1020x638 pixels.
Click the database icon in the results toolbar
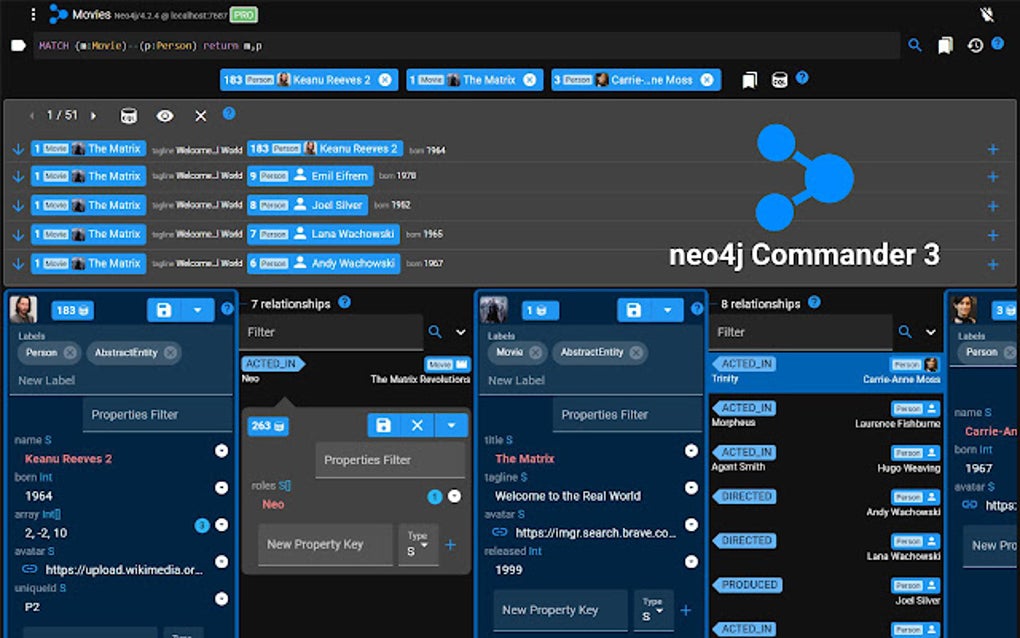pos(127,115)
